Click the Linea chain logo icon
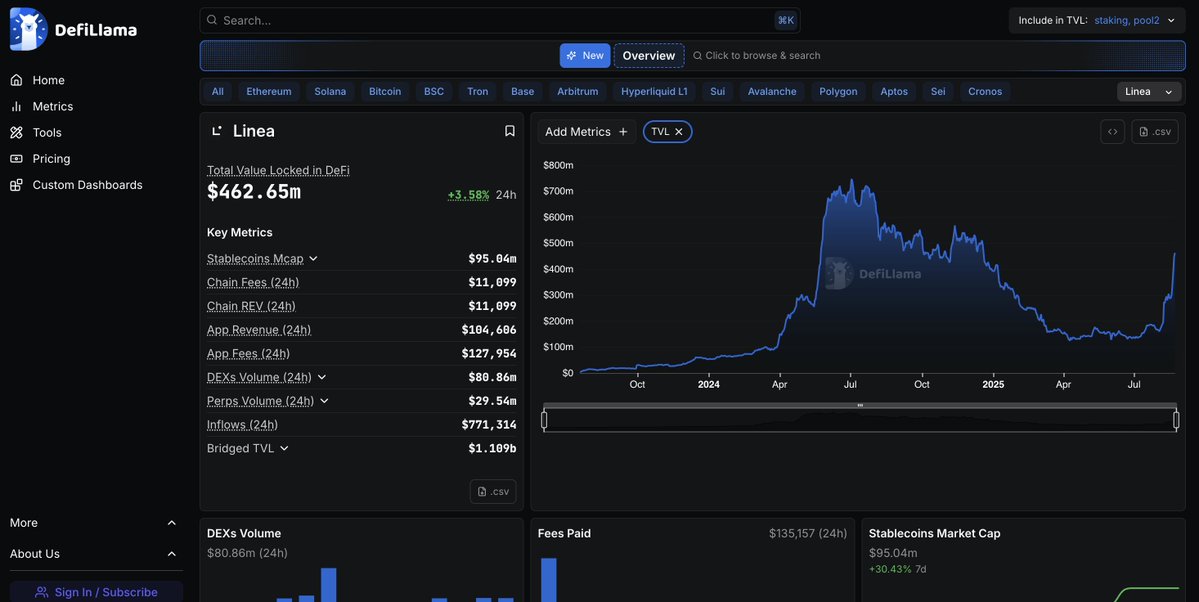This screenshot has width=1199, height=602. pos(217,131)
